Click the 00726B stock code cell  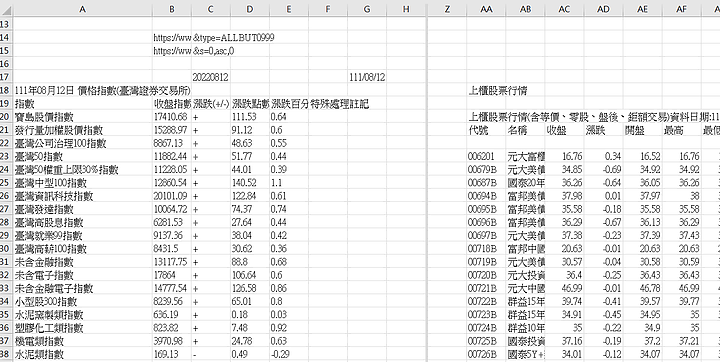click(x=486, y=355)
